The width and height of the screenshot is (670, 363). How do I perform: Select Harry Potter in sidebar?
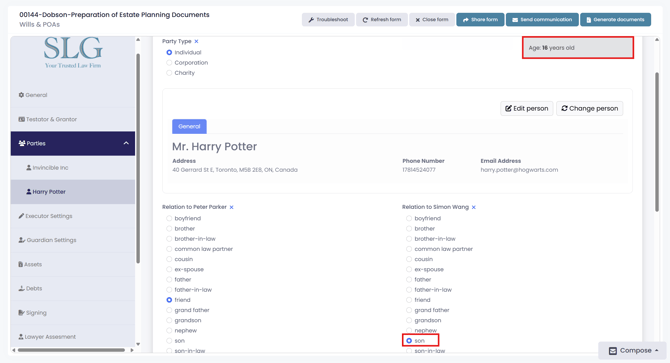[x=73, y=192]
